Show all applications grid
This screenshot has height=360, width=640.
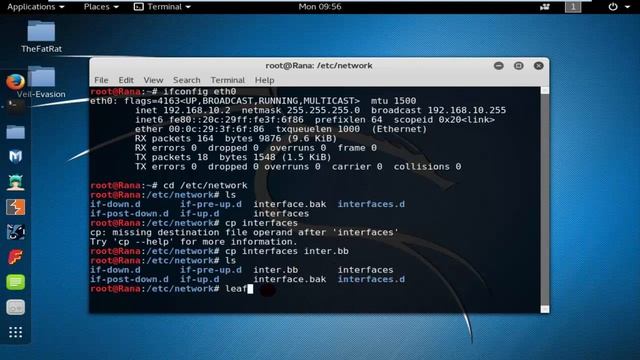pos(16,332)
